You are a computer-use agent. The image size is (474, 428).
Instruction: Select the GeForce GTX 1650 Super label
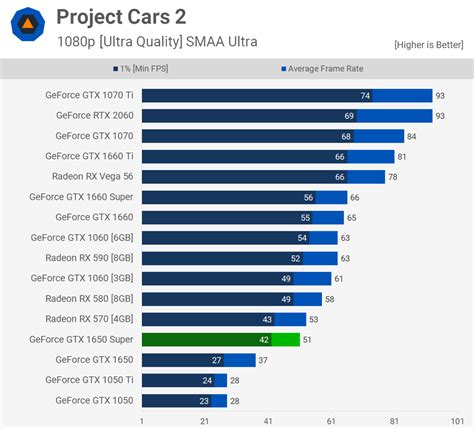point(81,340)
